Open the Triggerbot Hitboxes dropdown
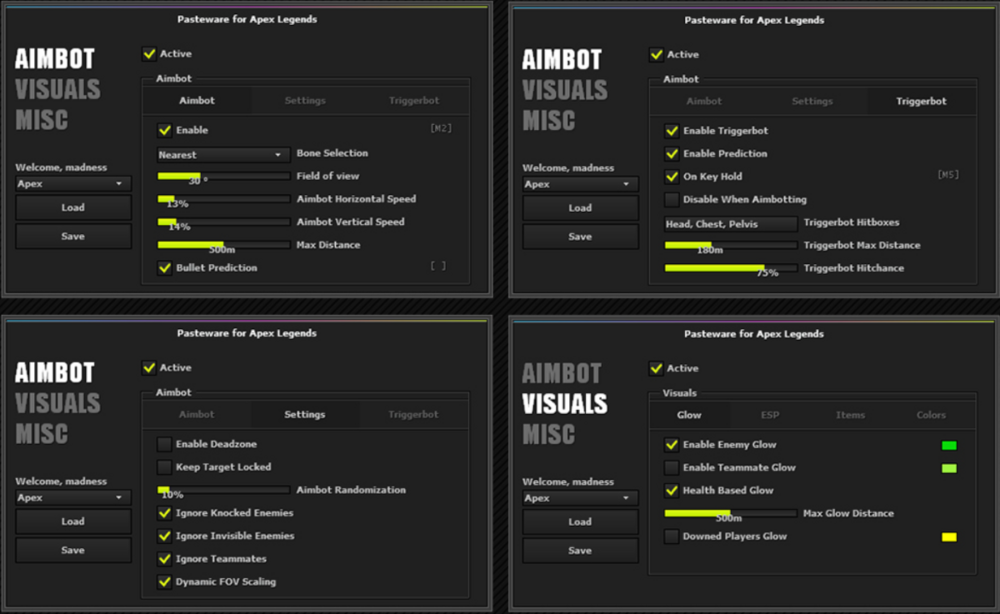 (x=730, y=224)
